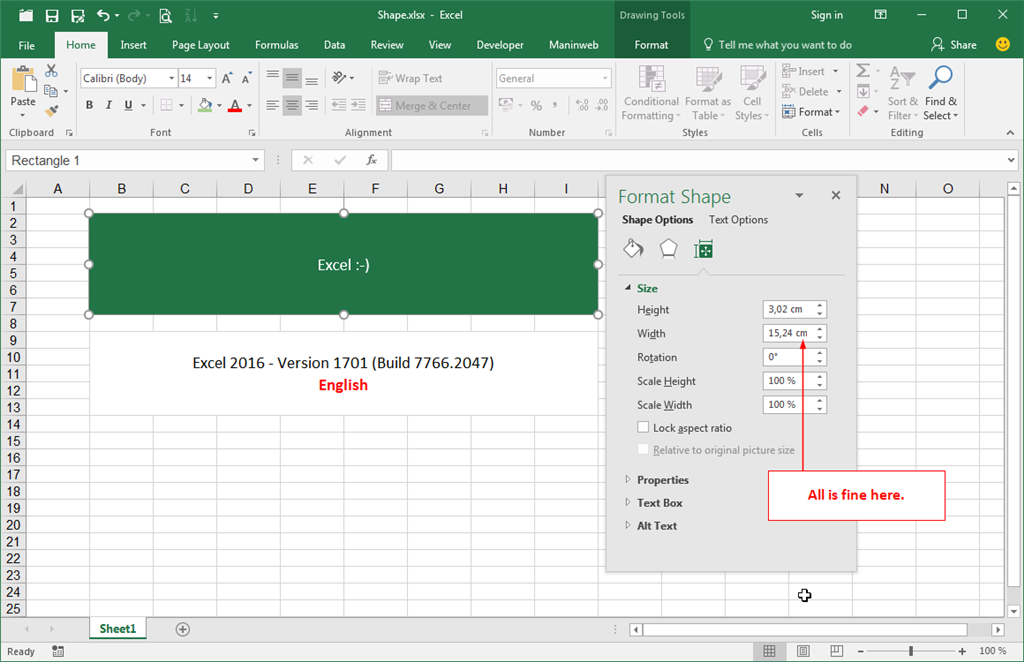This screenshot has width=1024, height=662.
Task: Open the General number format dropdown
Action: pyautogui.click(x=605, y=78)
